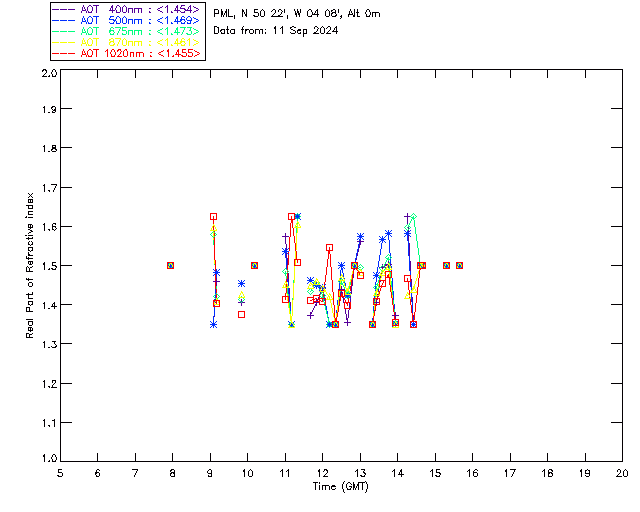Click the x-axis tick label "15"
The image size is (640, 512).
pos(435,473)
